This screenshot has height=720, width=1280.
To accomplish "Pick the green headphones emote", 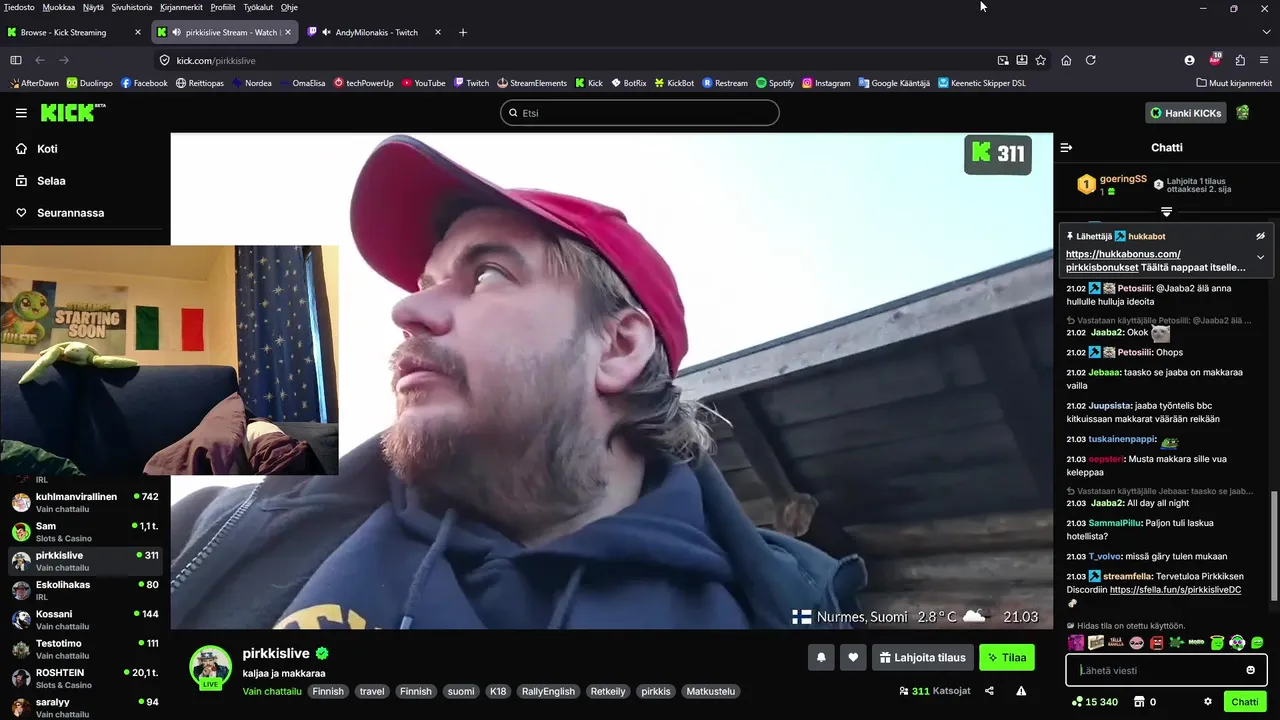I will [x=1237, y=643].
